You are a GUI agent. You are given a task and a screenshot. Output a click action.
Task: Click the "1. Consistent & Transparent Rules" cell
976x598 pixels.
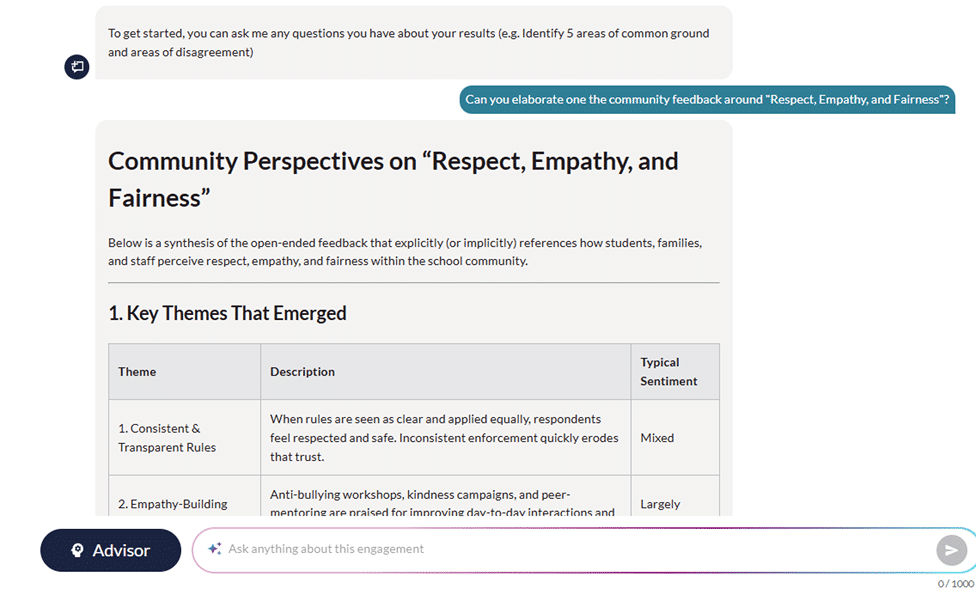[167, 438]
